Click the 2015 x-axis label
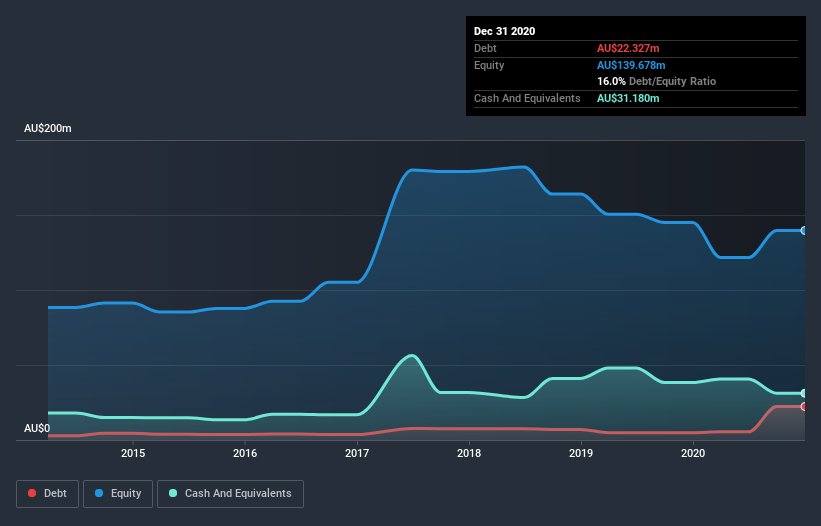The image size is (821, 526). click(133, 453)
